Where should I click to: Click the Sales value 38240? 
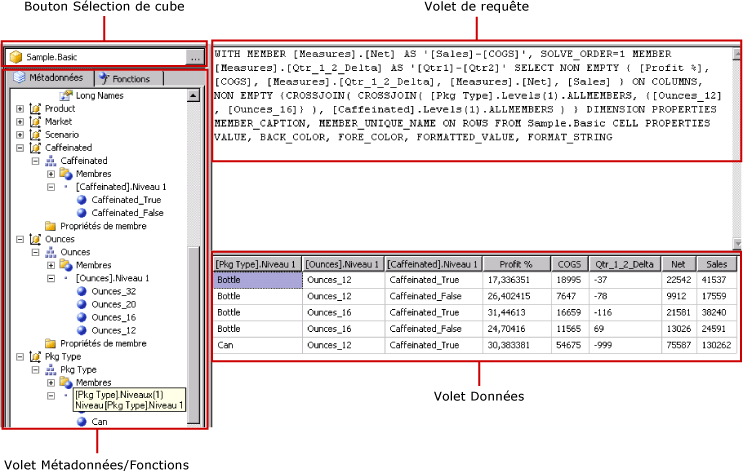point(714,313)
